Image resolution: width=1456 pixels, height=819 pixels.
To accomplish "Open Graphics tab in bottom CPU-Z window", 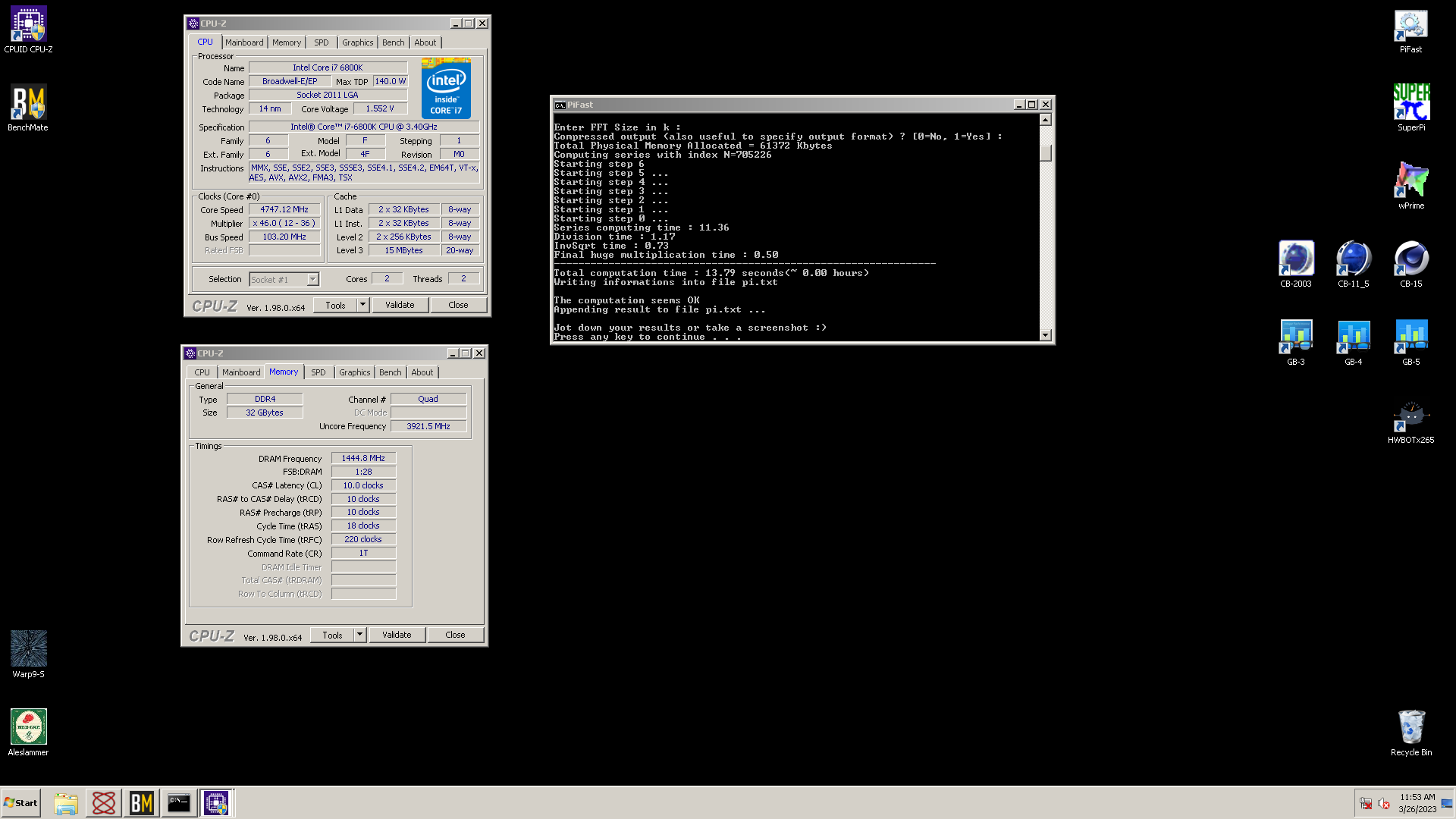I will (354, 372).
